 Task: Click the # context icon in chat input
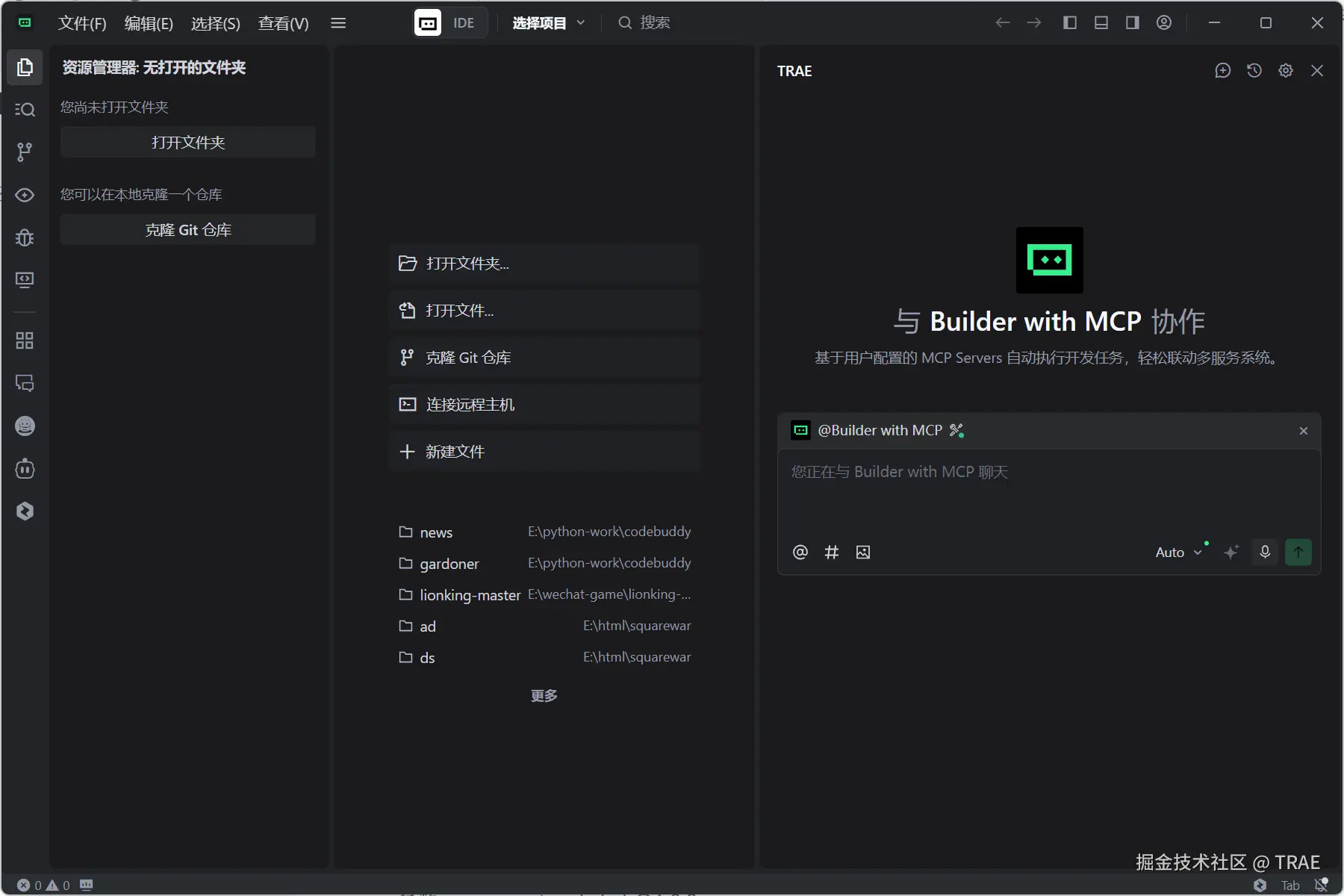(x=832, y=553)
